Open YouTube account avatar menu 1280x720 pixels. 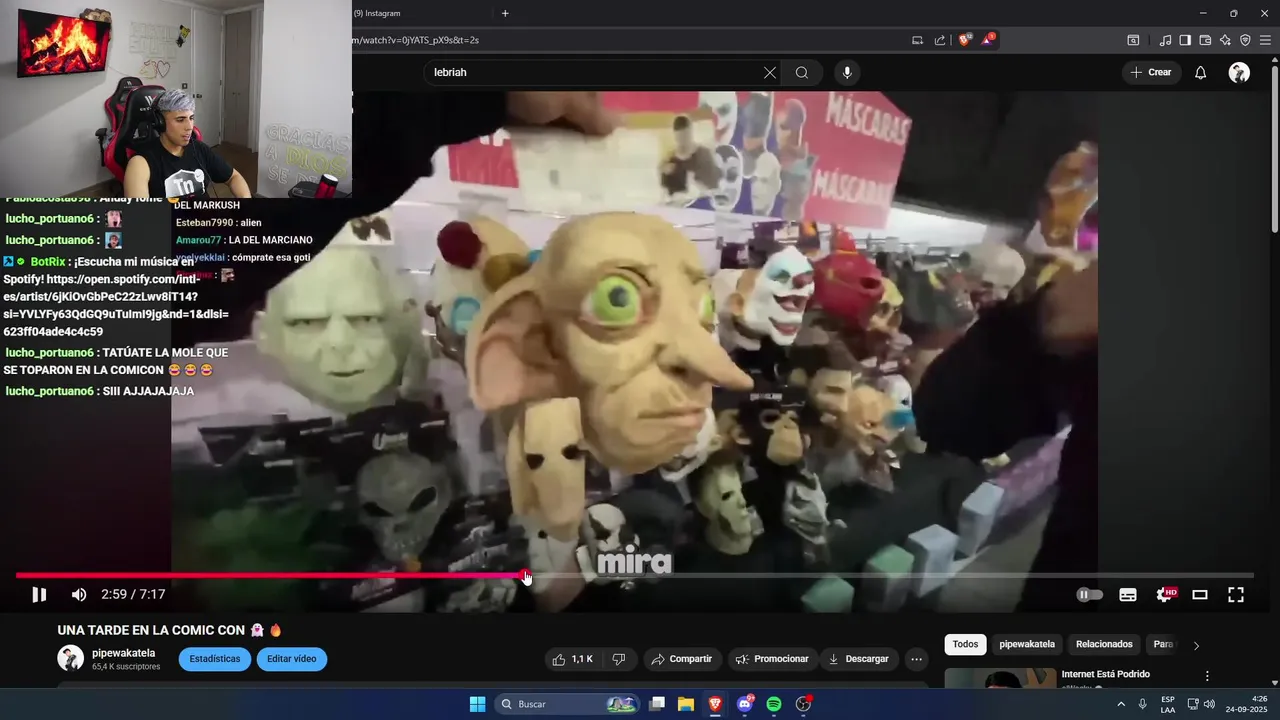(x=1239, y=72)
